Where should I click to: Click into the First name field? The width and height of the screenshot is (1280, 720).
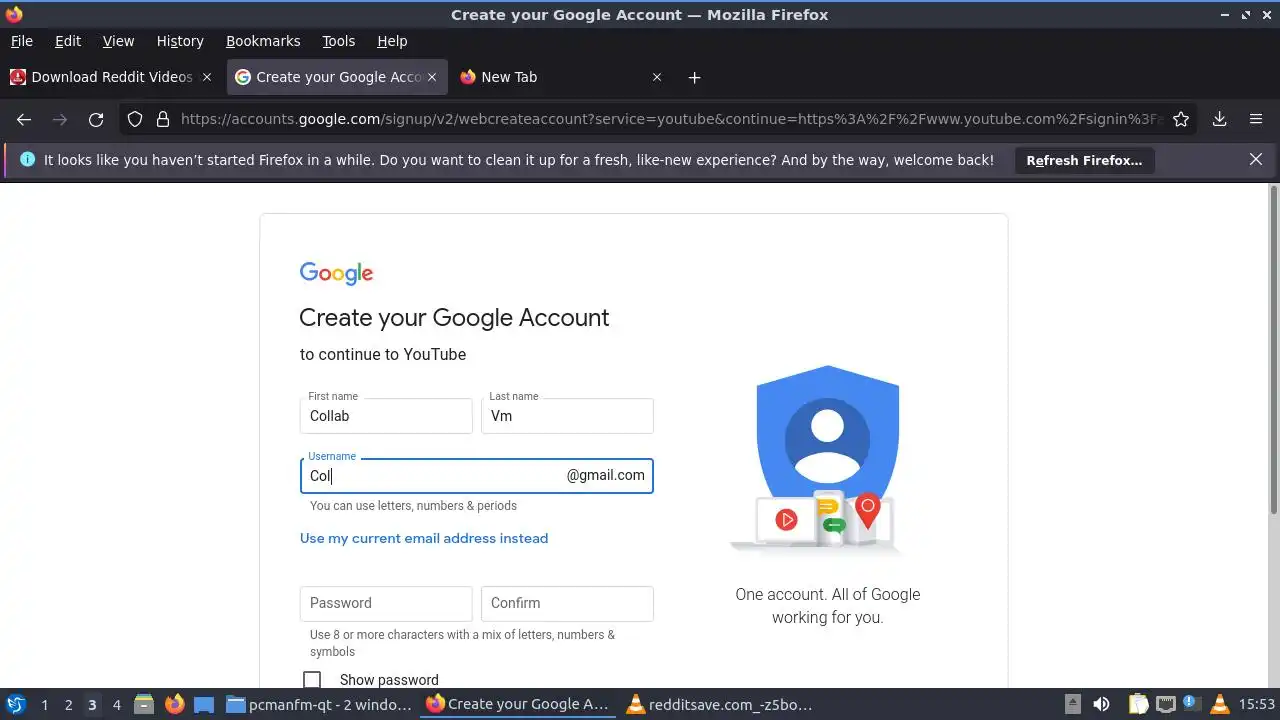click(386, 416)
